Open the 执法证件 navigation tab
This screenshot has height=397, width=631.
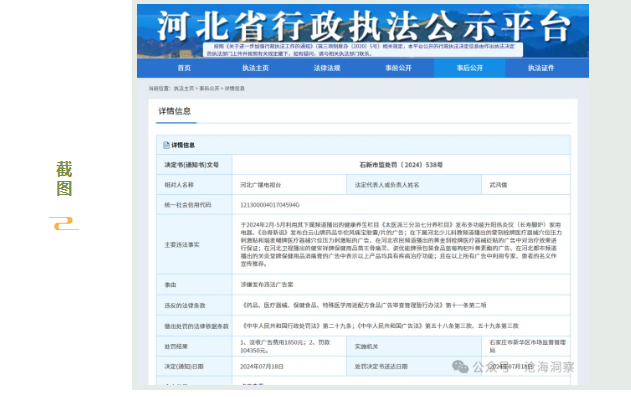point(541,68)
